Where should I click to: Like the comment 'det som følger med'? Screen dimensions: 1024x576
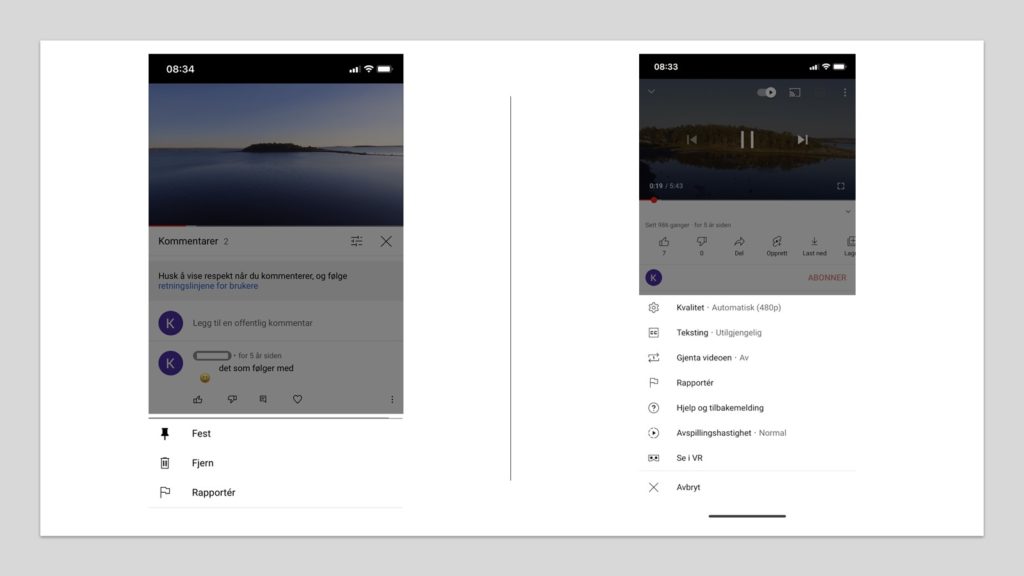[198, 399]
